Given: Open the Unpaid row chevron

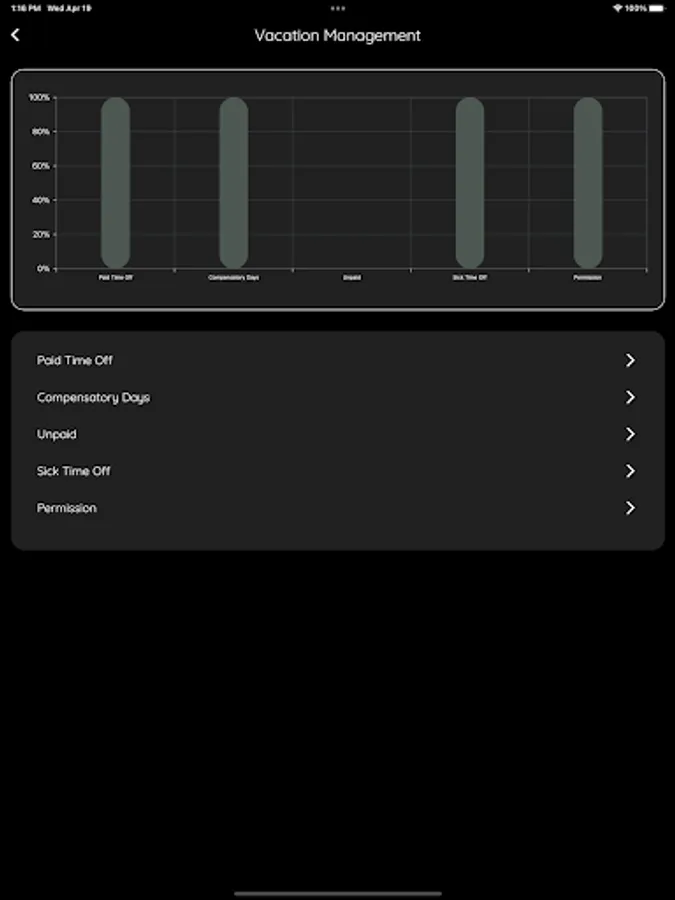Looking at the screenshot, I should (630, 434).
